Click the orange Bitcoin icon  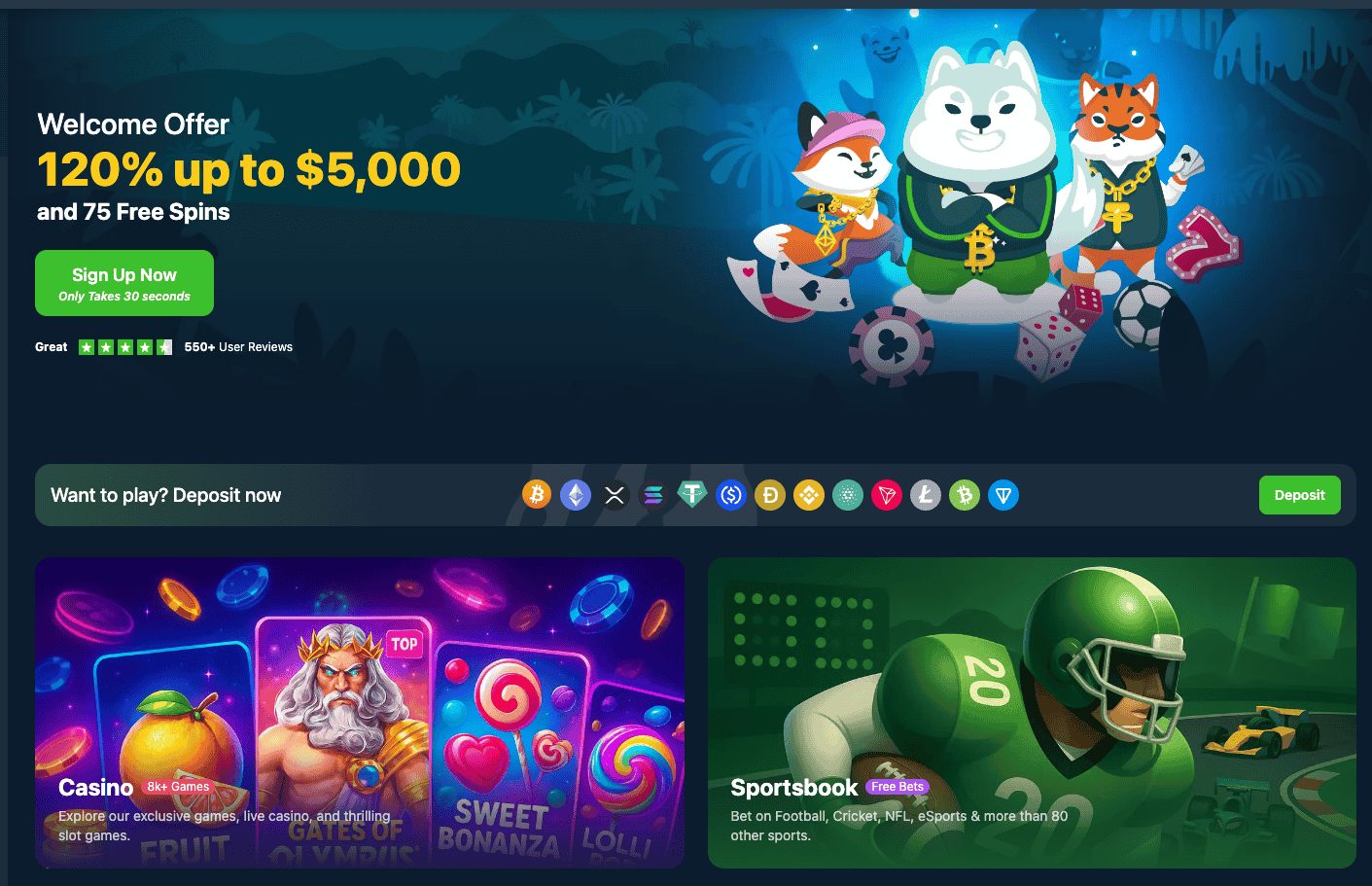[x=537, y=495]
